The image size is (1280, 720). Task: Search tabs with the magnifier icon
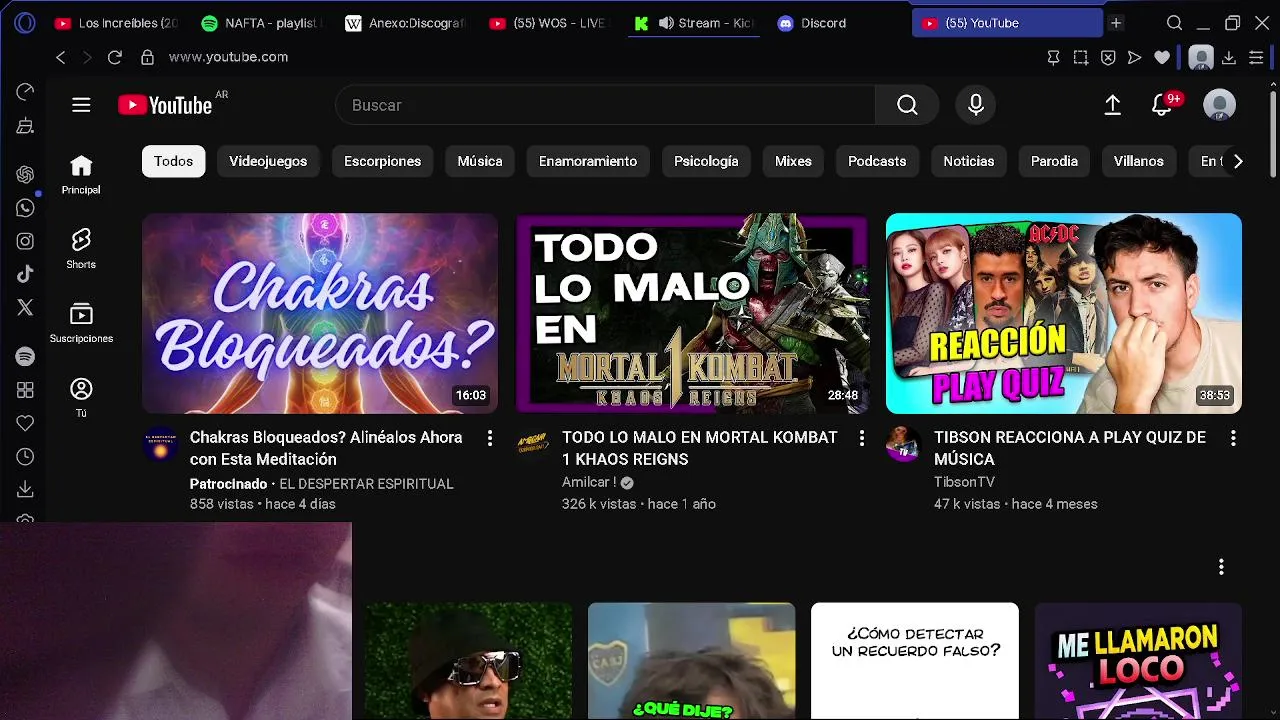coord(1174,23)
